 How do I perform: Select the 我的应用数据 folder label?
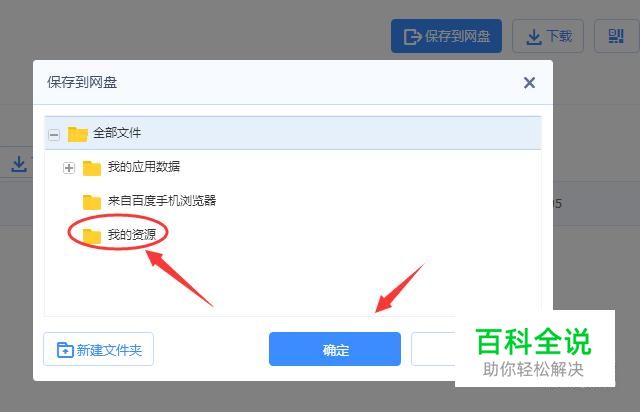click(144, 167)
